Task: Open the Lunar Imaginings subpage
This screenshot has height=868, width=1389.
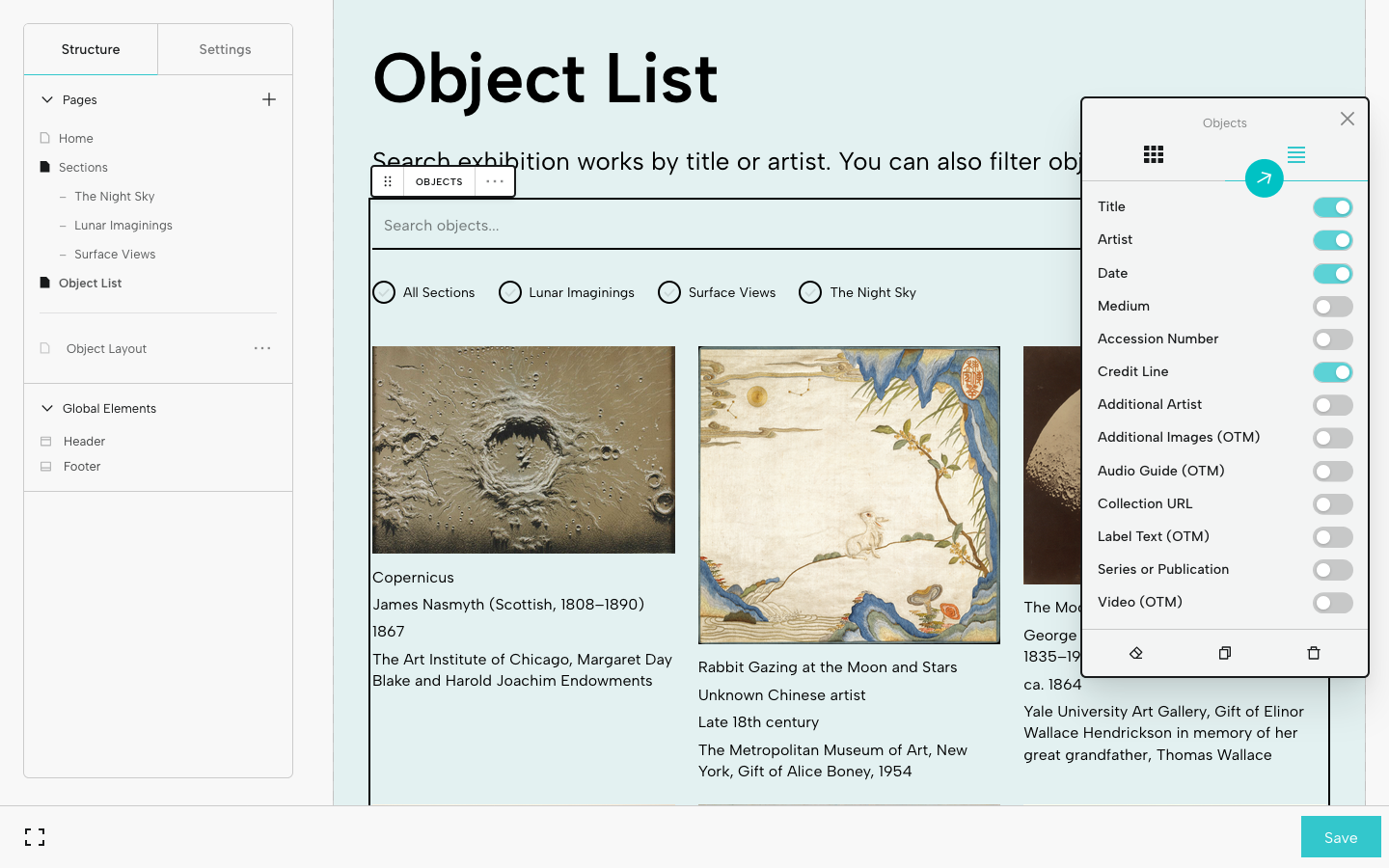Action: pos(123,226)
